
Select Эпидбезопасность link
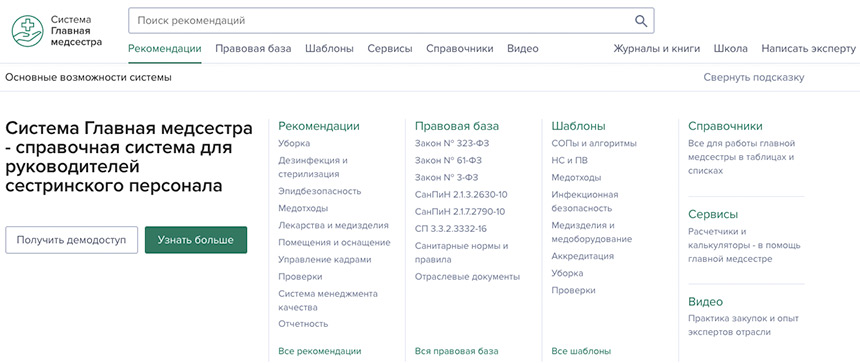click(x=320, y=191)
